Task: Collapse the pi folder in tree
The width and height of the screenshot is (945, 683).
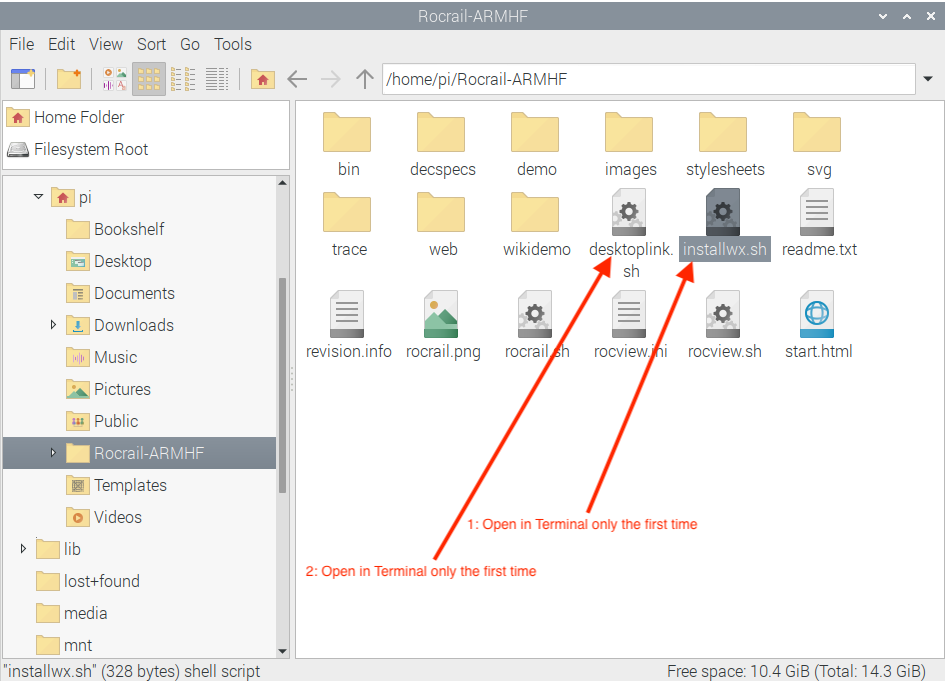Action: 39,197
